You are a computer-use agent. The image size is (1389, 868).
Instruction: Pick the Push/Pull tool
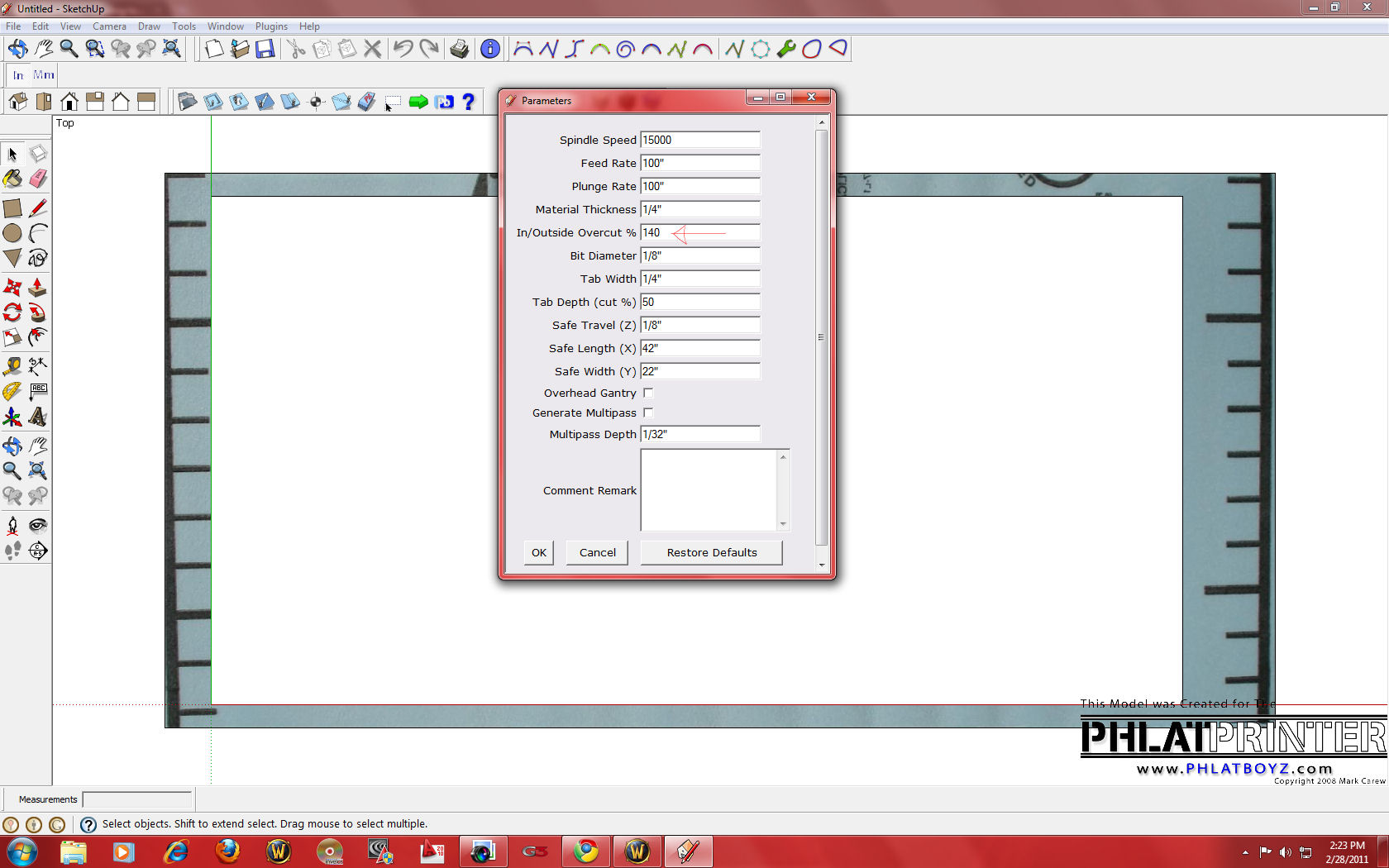click(38, 288)
